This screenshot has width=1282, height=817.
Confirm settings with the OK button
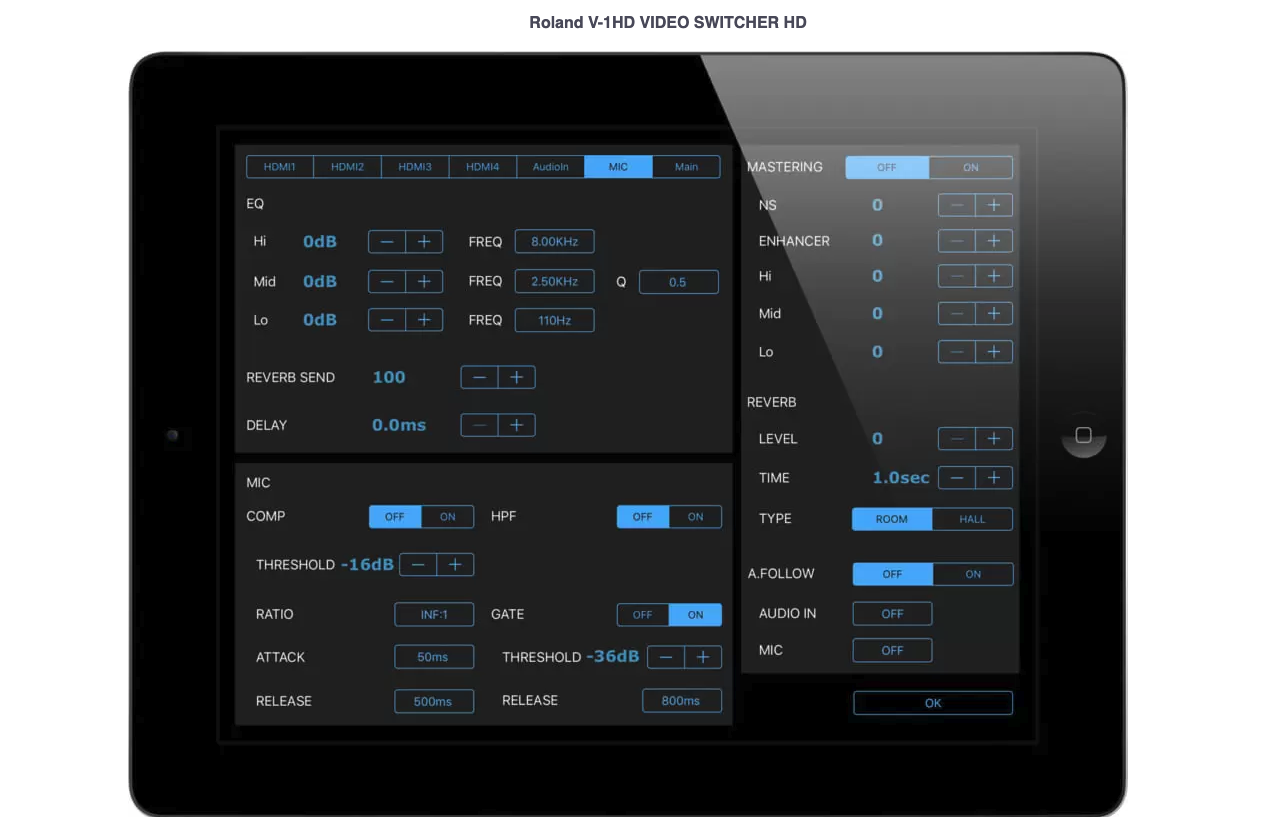[933, 703]
